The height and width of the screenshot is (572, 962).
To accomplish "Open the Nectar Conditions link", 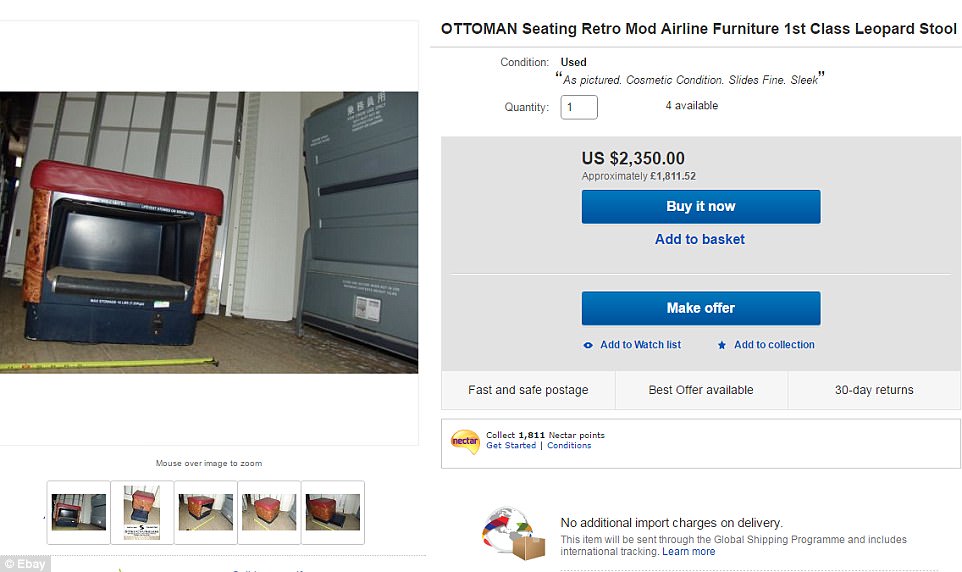I will (x=569, y=446).
